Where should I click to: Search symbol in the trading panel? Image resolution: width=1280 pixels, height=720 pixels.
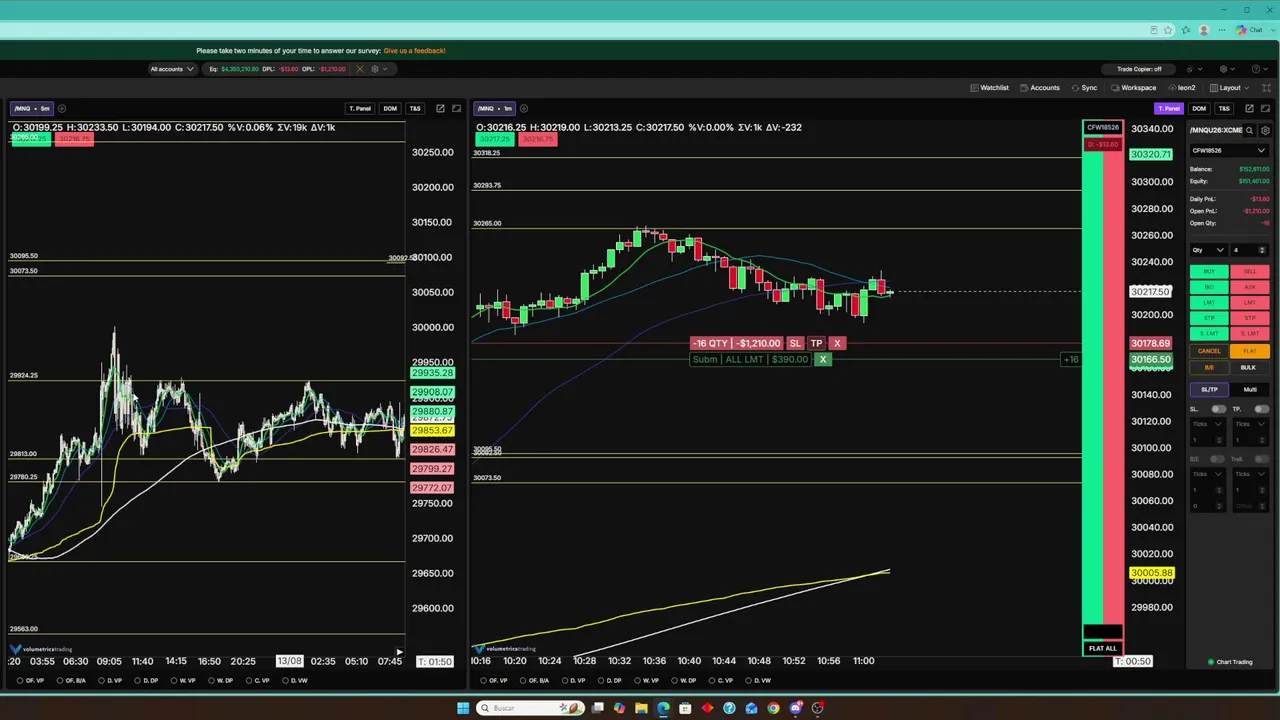1249,130
